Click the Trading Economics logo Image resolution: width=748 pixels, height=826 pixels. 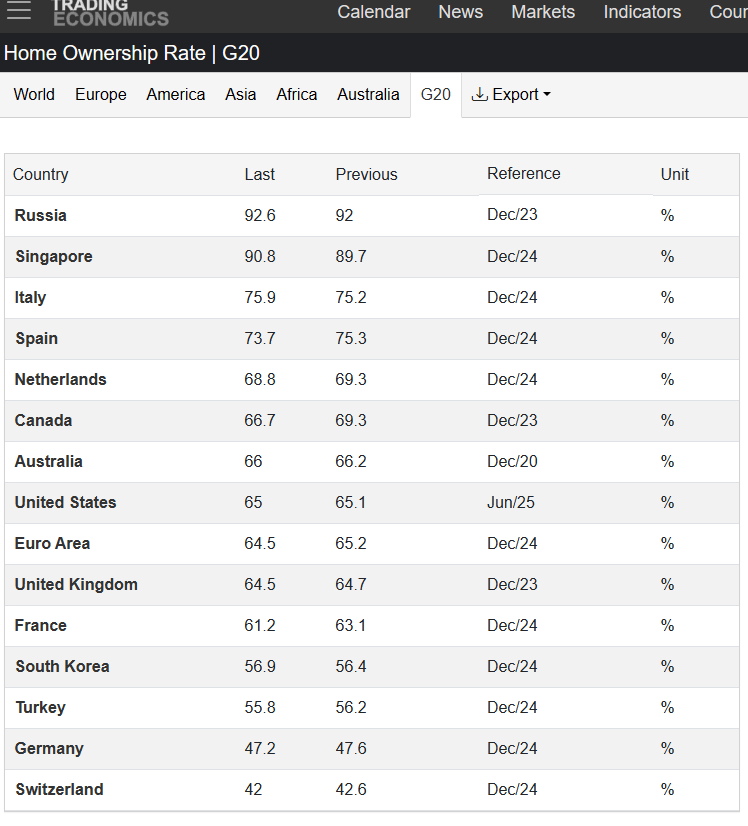coord(111,13)
